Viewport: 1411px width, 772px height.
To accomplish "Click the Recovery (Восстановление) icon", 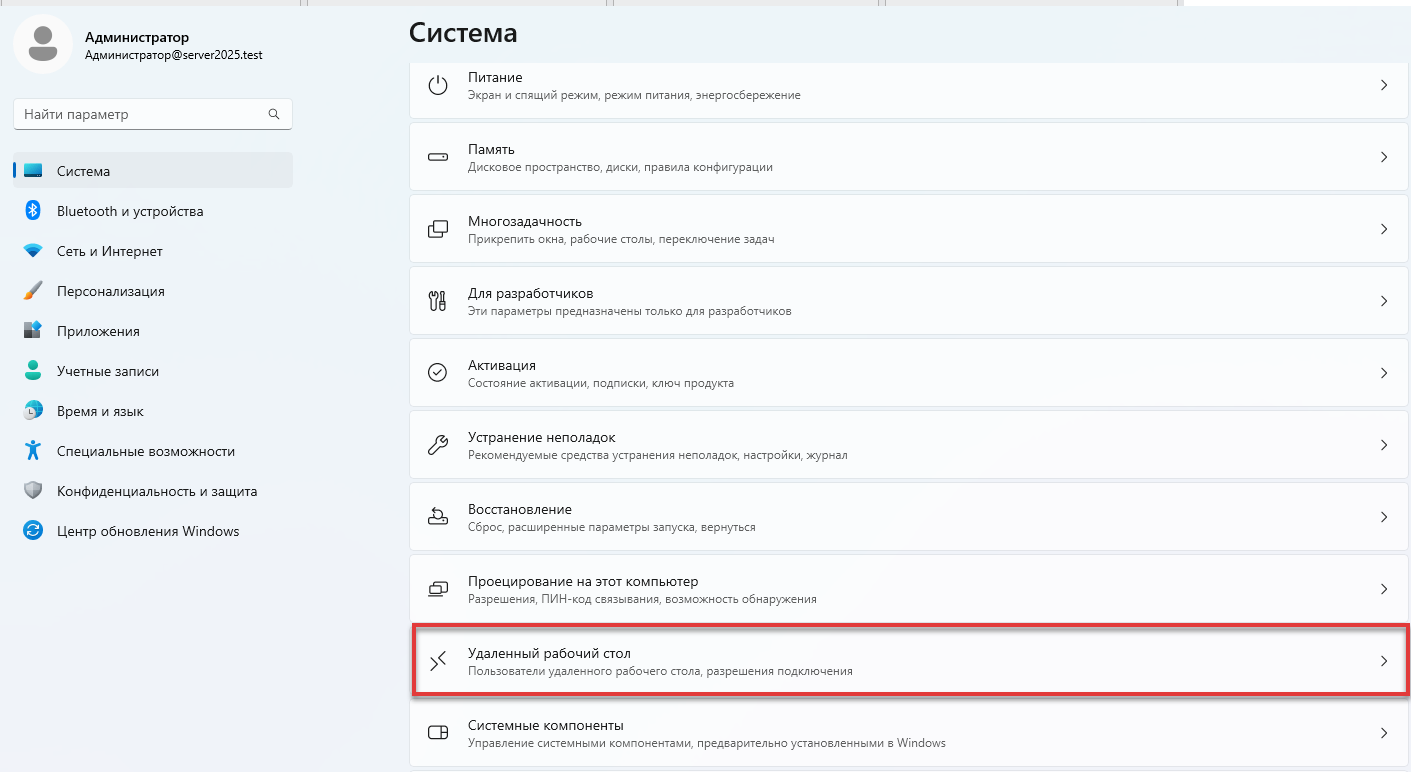I will (x=437, y=517).
